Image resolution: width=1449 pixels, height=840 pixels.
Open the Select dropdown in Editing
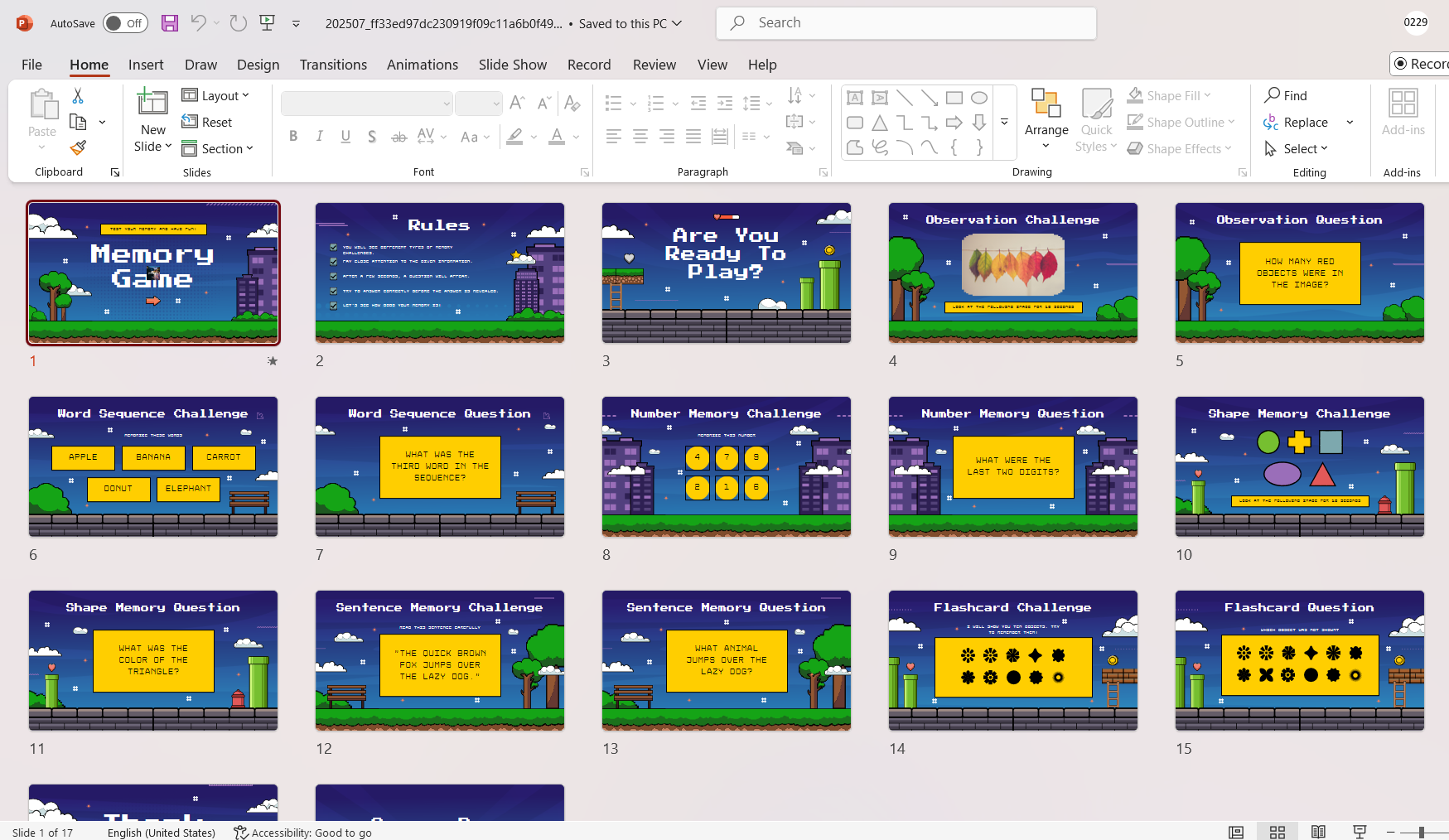pos(1296,148)
